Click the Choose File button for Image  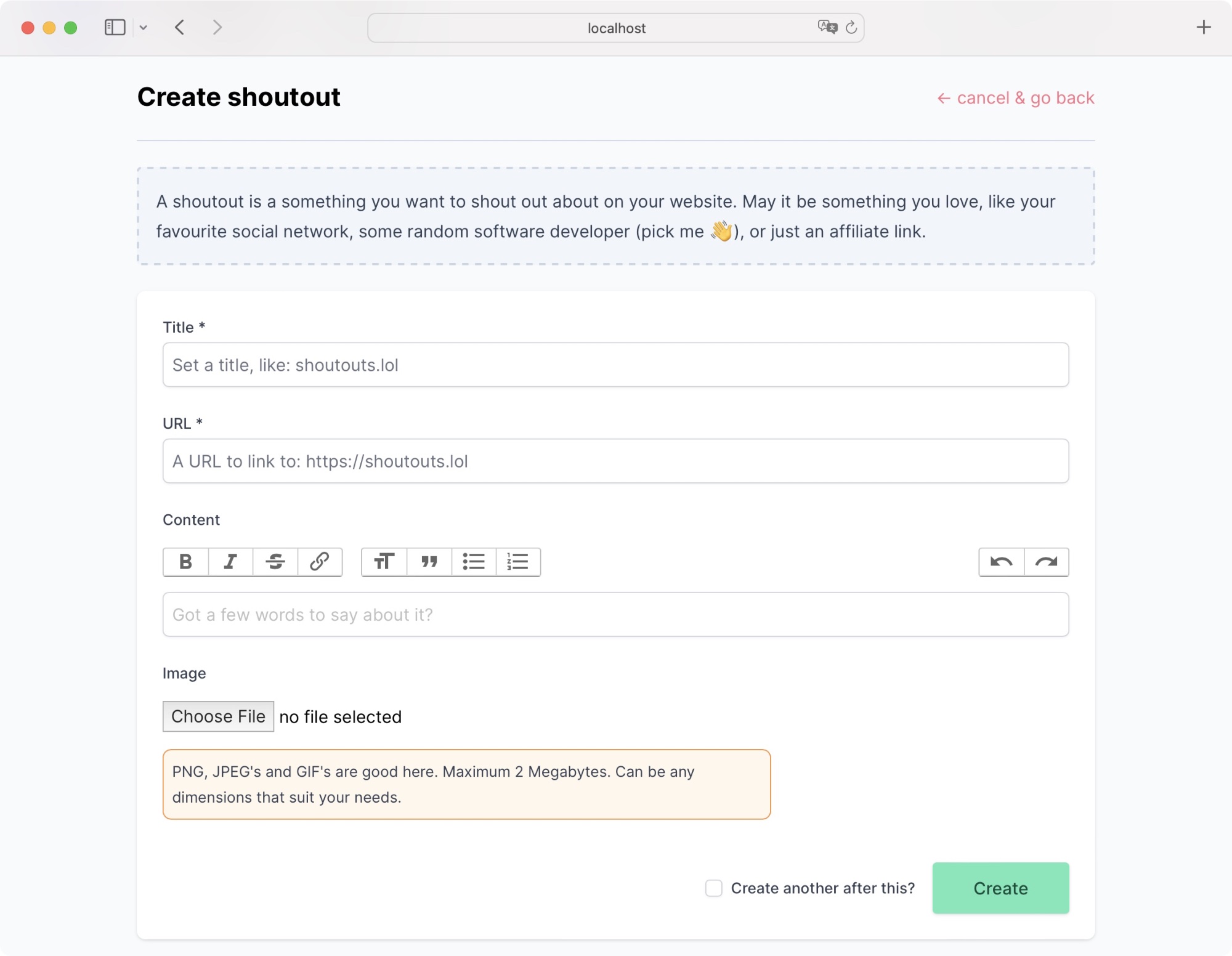pyautogui.click(x=218, y=716)
